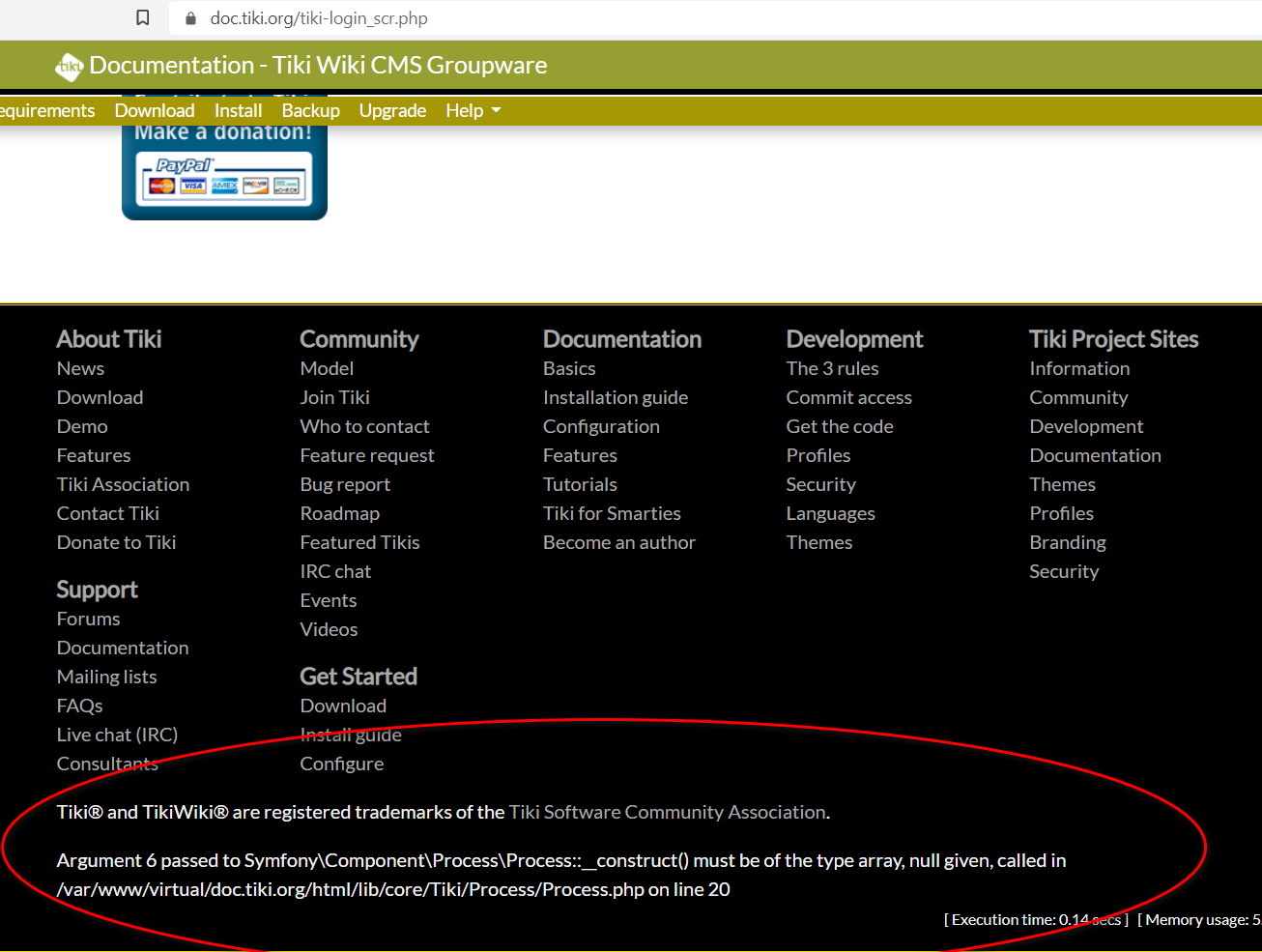1262x952 pixels.
Task: Open the Who to contact link
Action: [364, 426]
